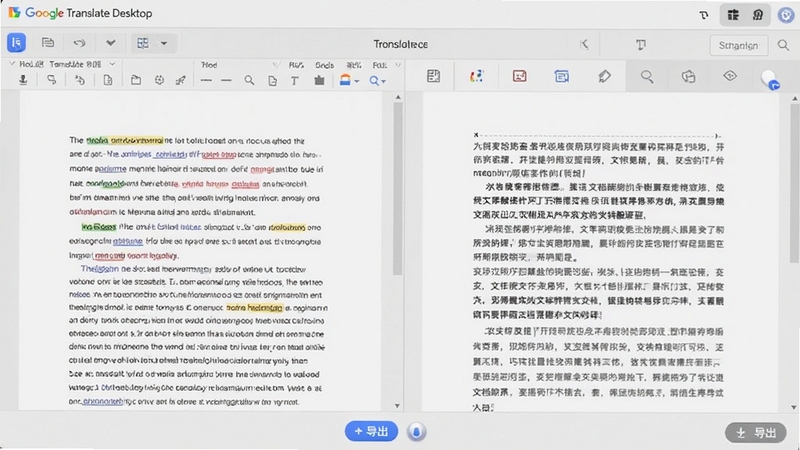
Task: Click the note page icon before T tool
Action: pos(272,81)
